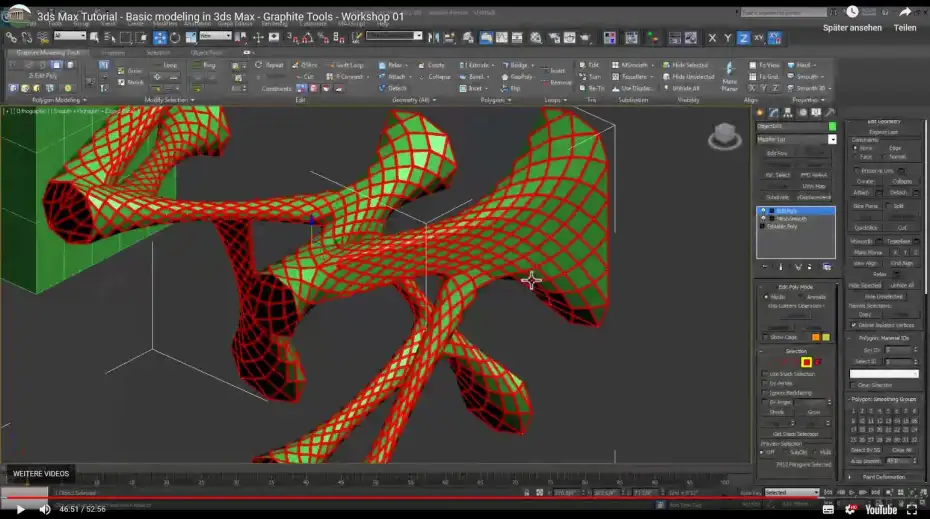Image resolution: width=930 pixels, height=519 pixels.
Task: Toggle Delete Isolated Vertices checkbox
Action: tap(853, 325)
